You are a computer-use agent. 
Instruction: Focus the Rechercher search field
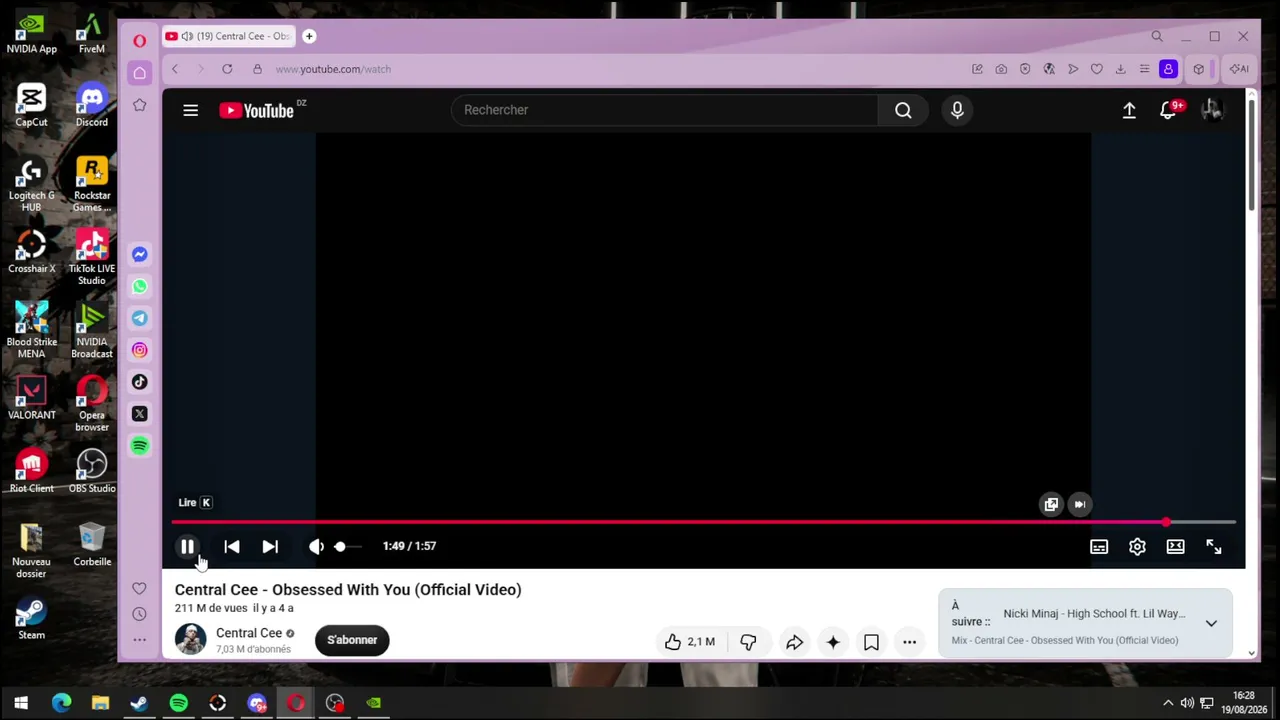tap(664, 110)
